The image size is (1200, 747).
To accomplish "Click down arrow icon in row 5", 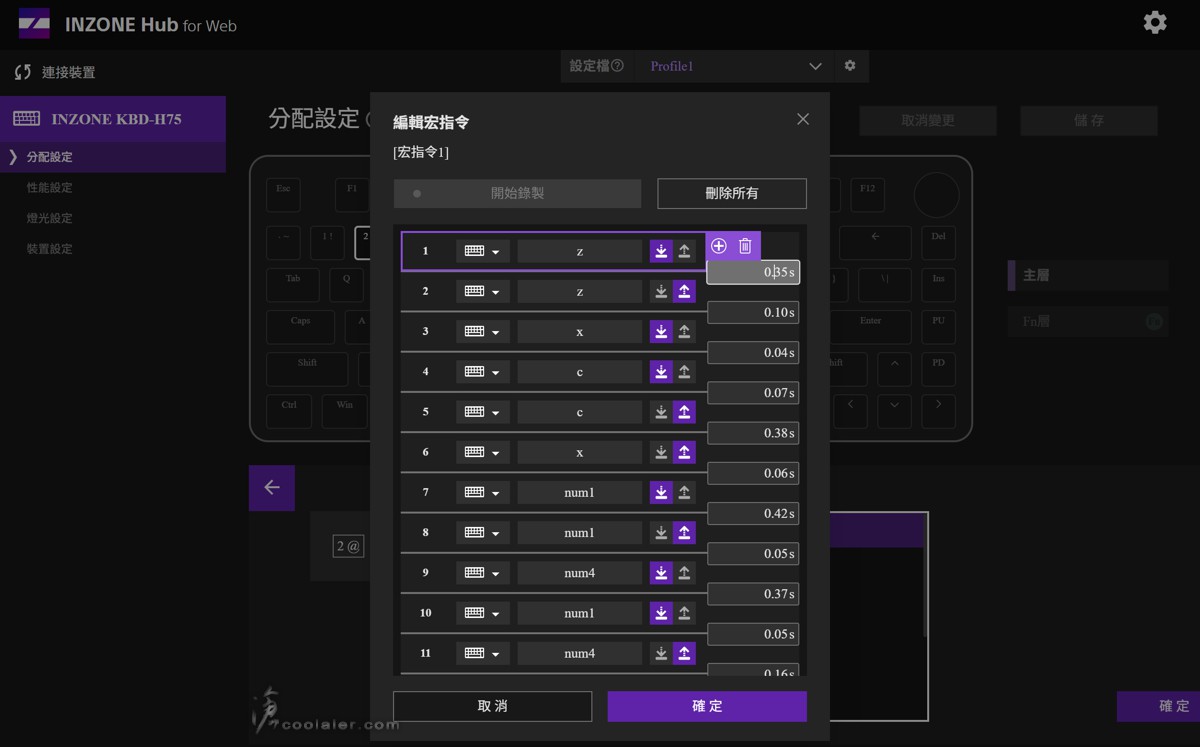I will coord(661,412).
